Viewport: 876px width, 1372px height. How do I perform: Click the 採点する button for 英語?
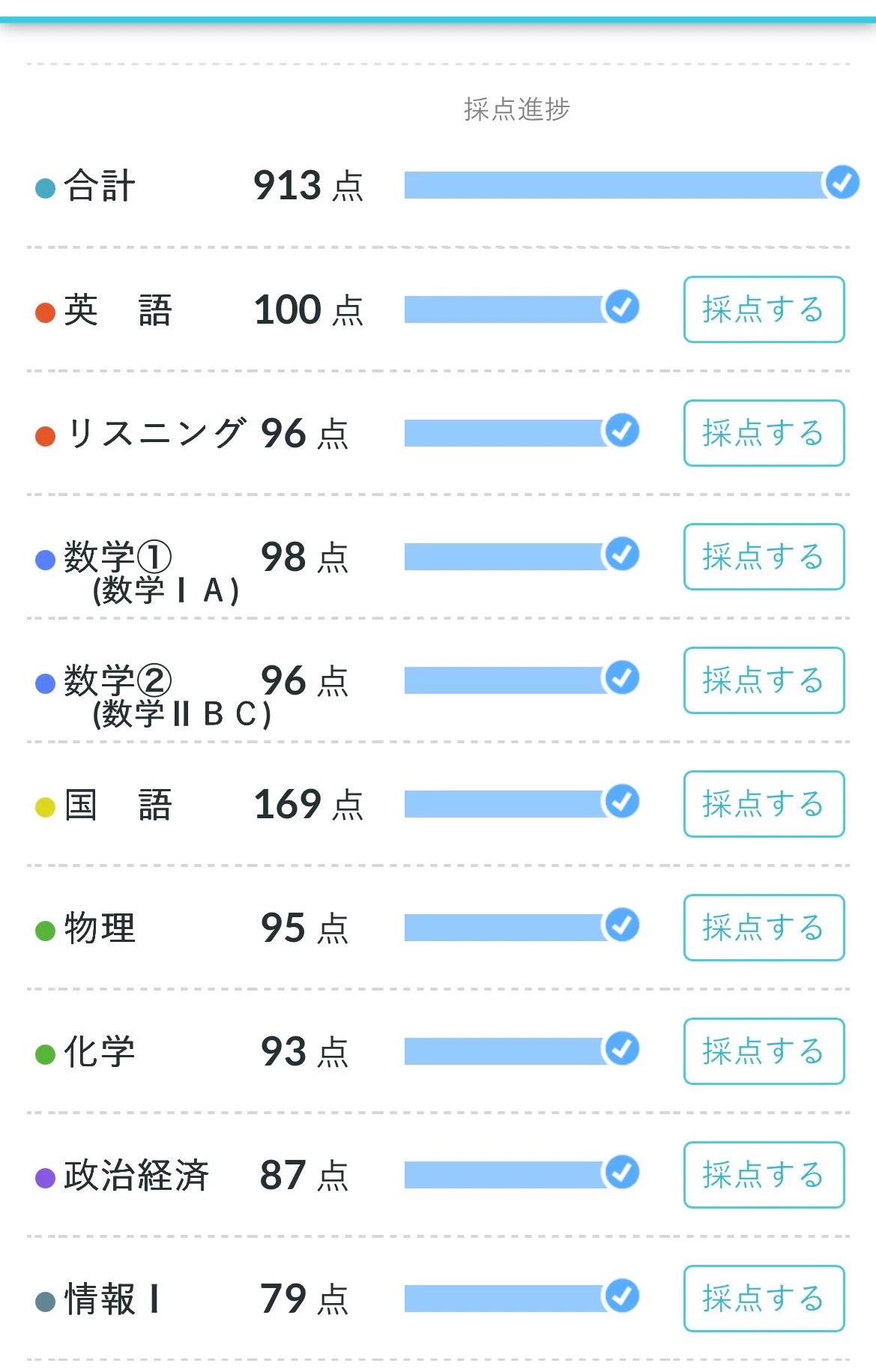(764, 309)
